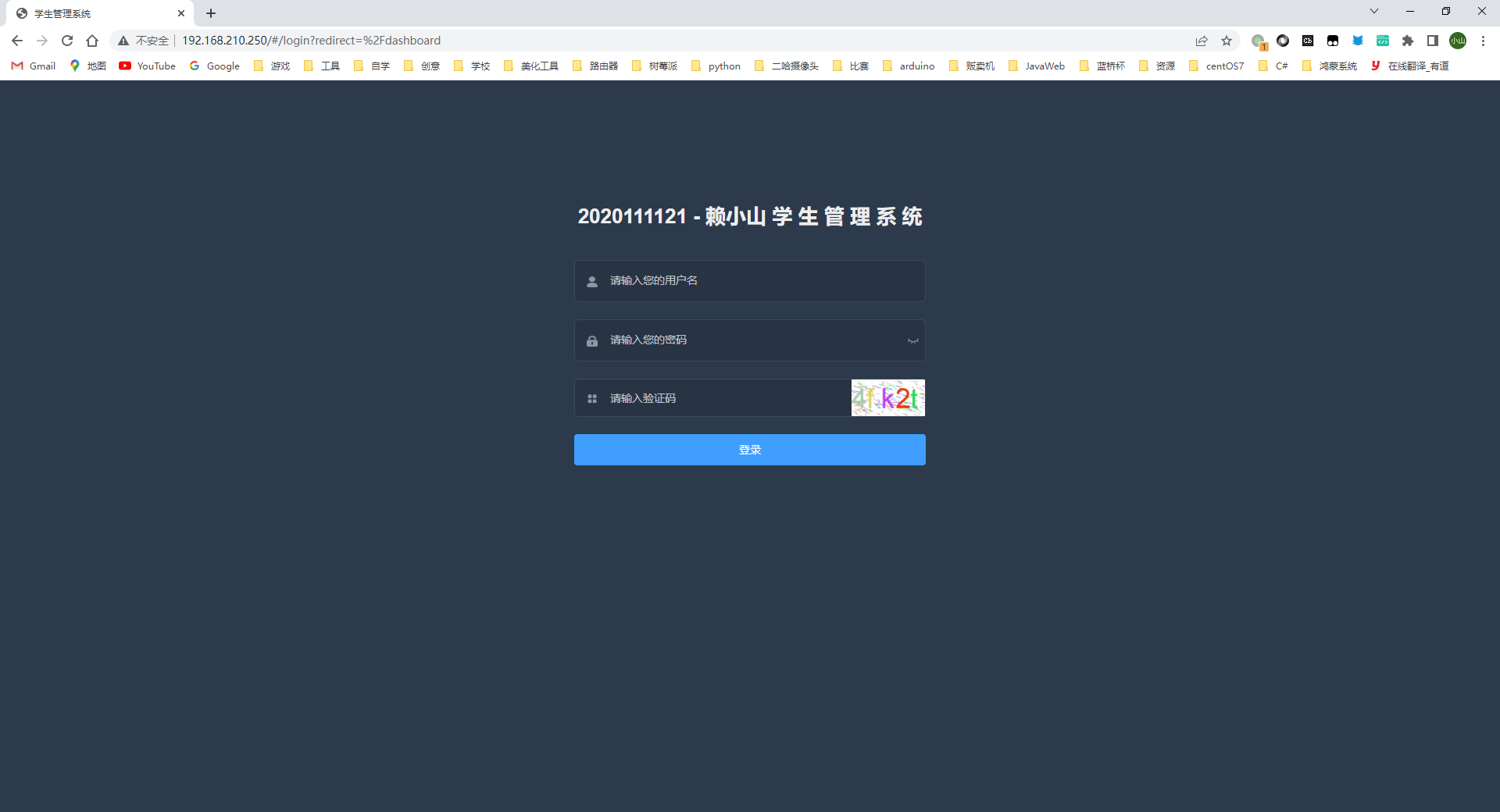The height and width of the screenshot is (812, 1500).
Task: Open the Extensions puzzle piece icon
Action: click(x=1408, y=41)
